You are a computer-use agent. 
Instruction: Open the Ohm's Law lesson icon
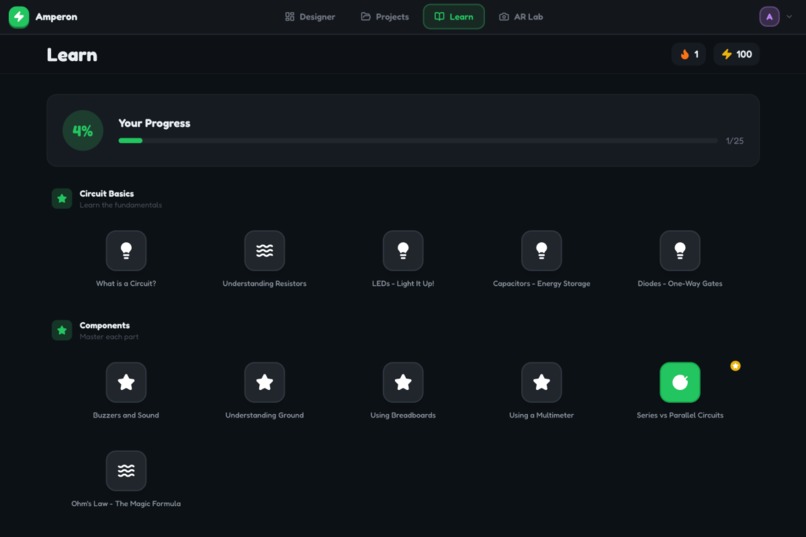point(126,471)
